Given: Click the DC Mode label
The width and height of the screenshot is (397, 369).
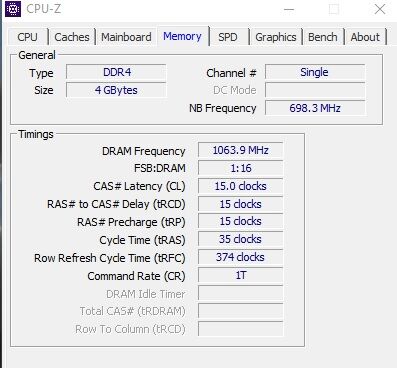Looking at the screenshot, I should click(235, 90).
